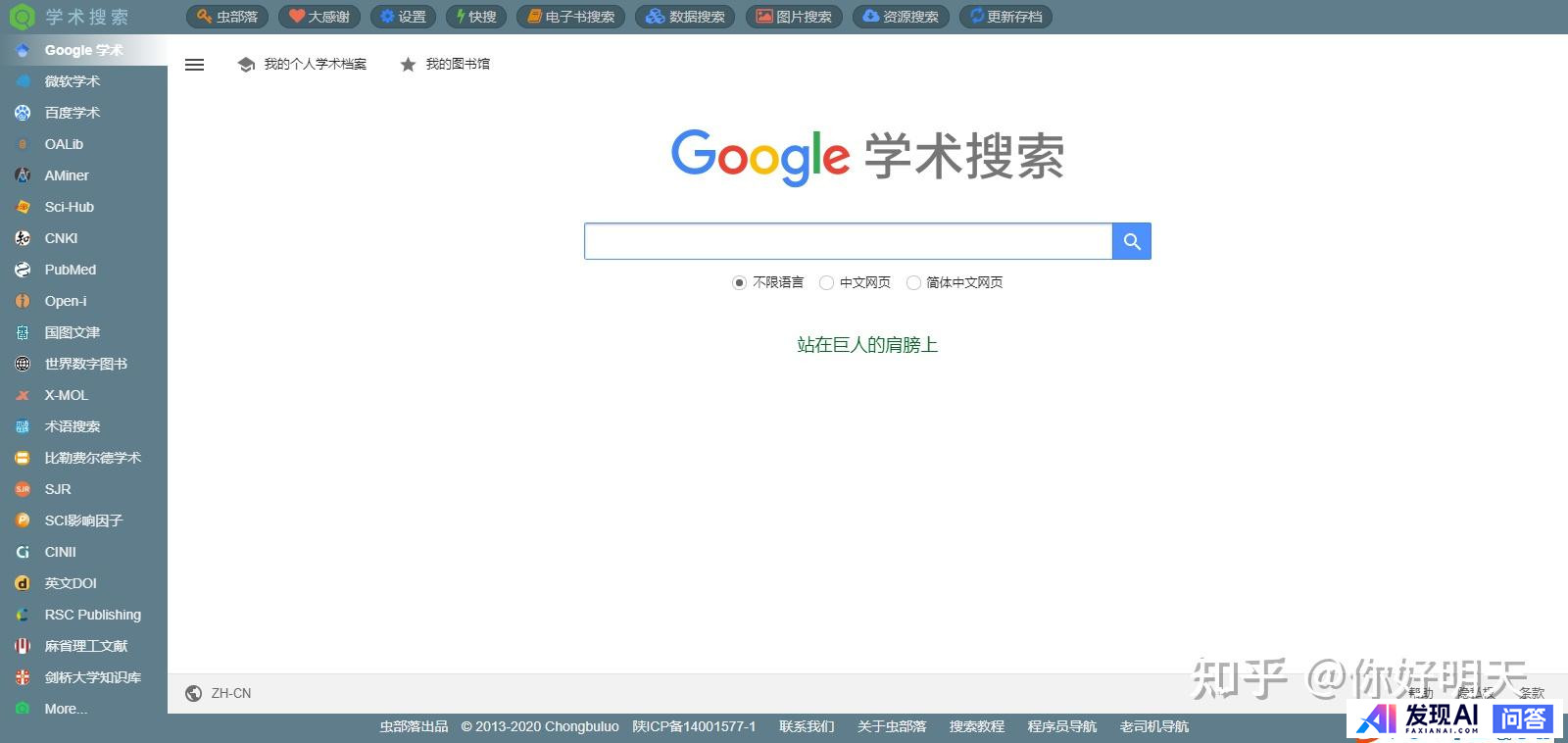The height and width of the screenshot is (743, 1568).
Task: Click 关于虫部落 footer link
Action: 892,726
